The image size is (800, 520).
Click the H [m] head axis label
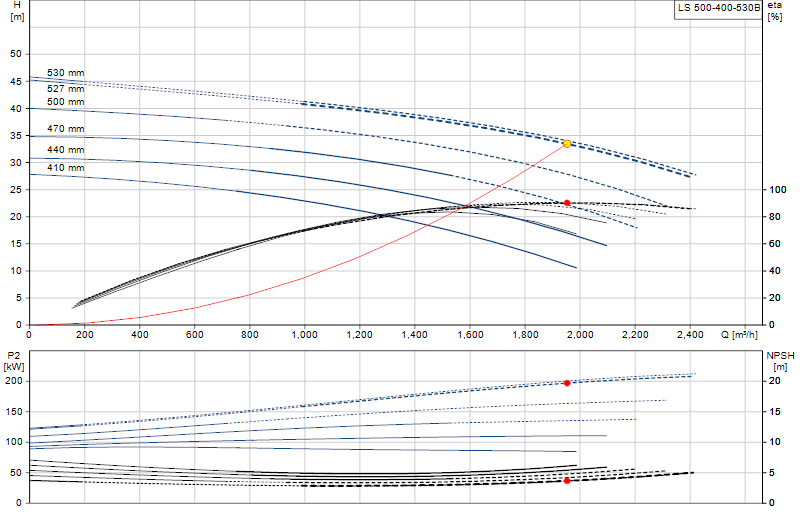[x=17, y=11]
